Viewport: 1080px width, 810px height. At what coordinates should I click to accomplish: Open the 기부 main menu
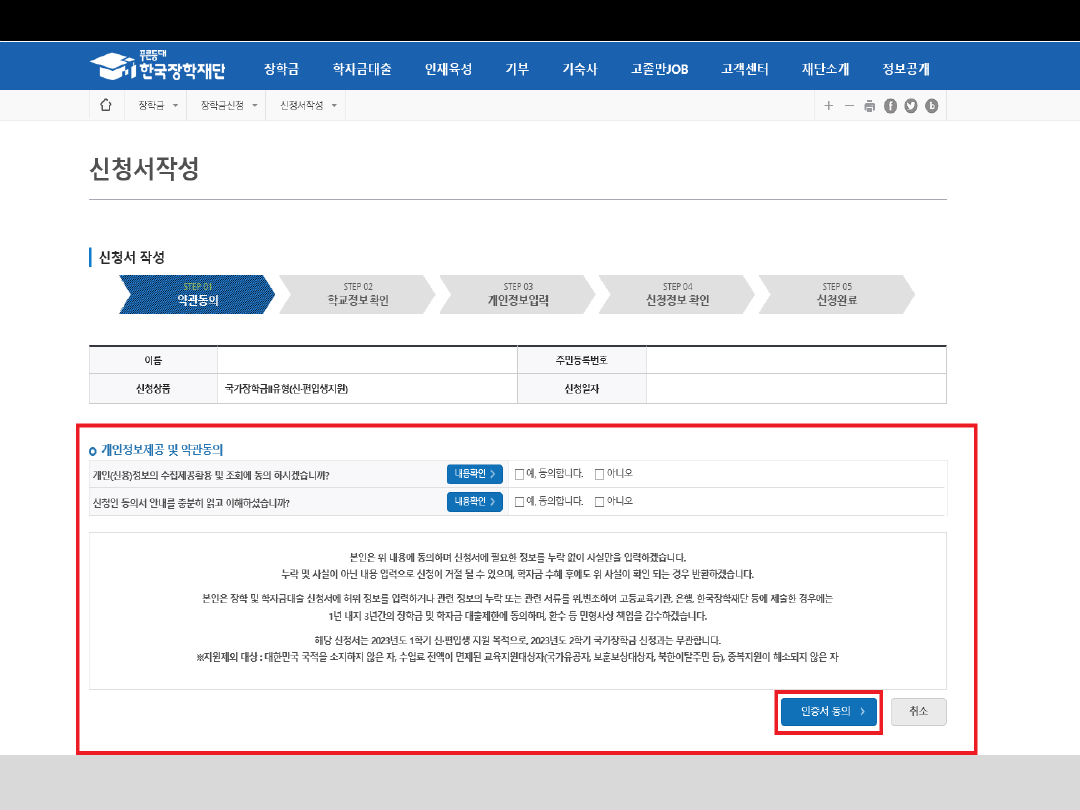tap(517, 69)
